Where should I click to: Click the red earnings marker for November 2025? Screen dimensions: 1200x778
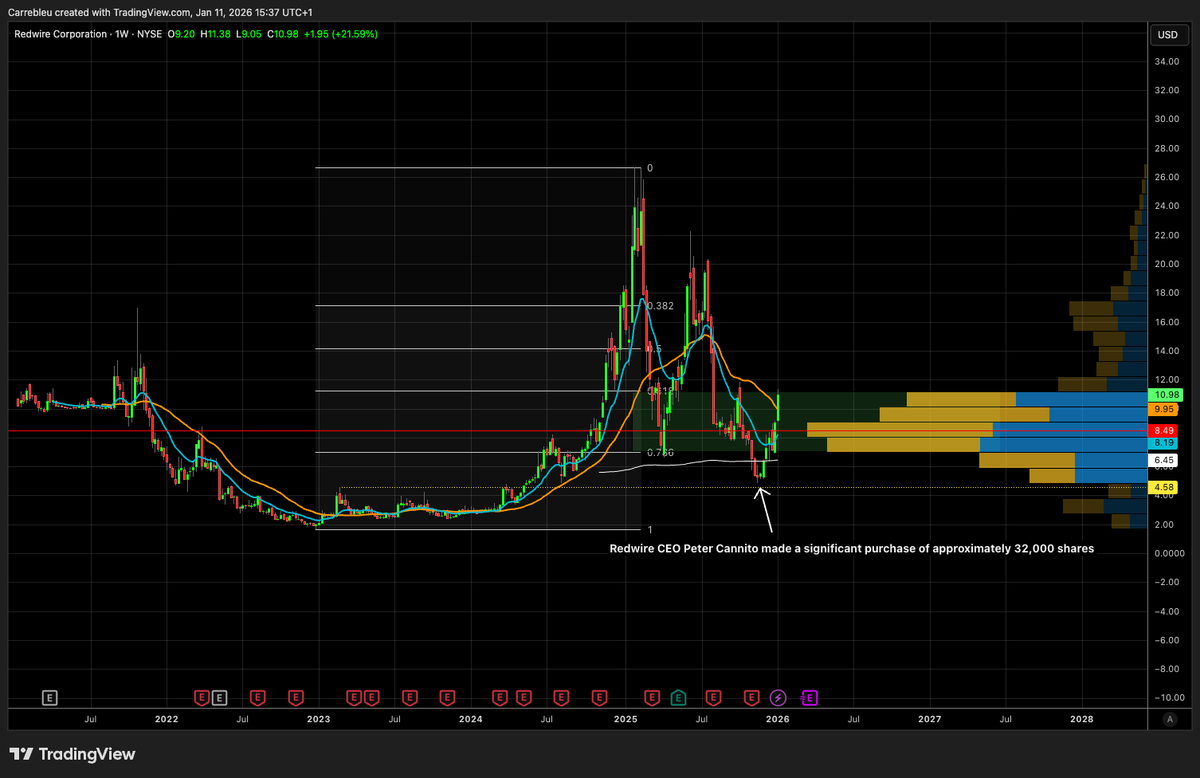click(753, 696)
